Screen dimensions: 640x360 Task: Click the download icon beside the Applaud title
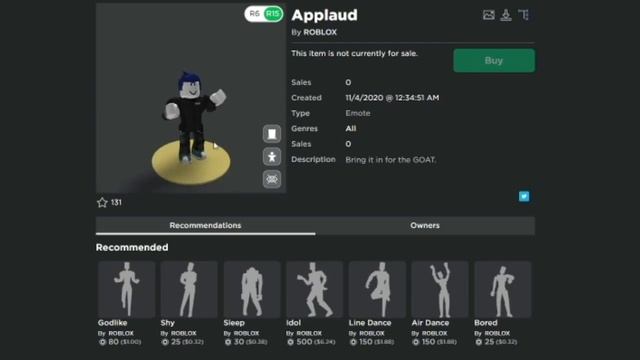point(506,15)
